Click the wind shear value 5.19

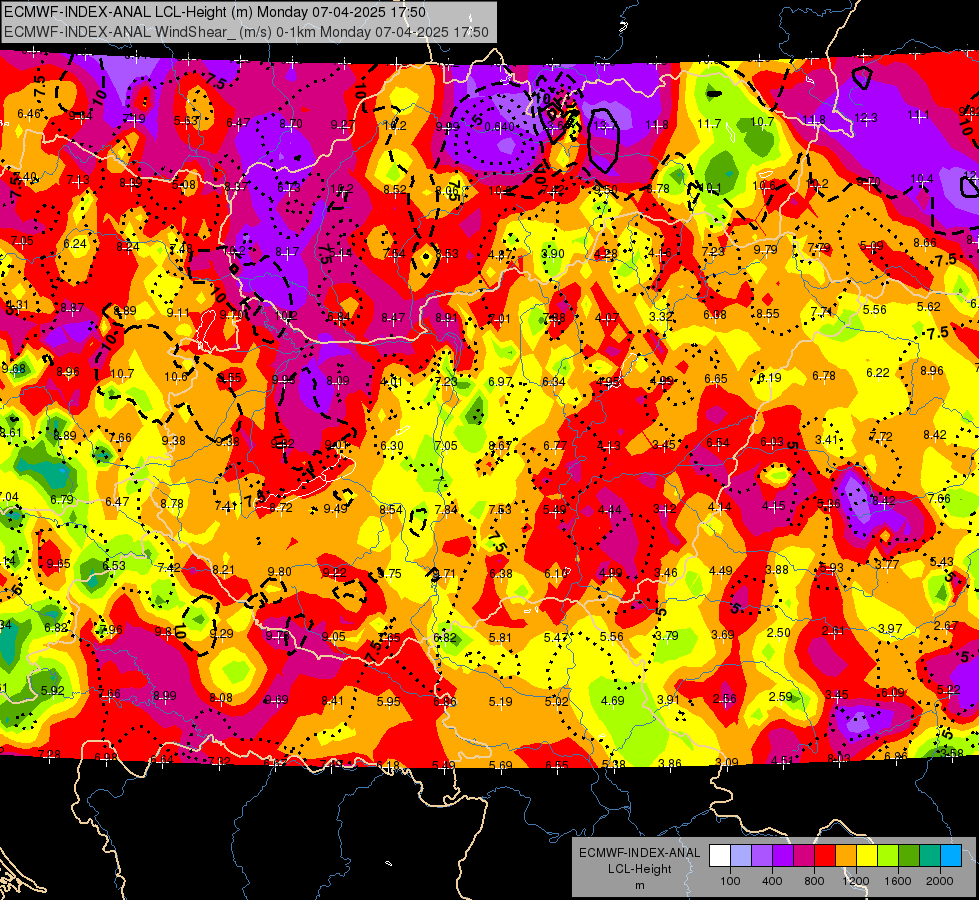point(500,701)
